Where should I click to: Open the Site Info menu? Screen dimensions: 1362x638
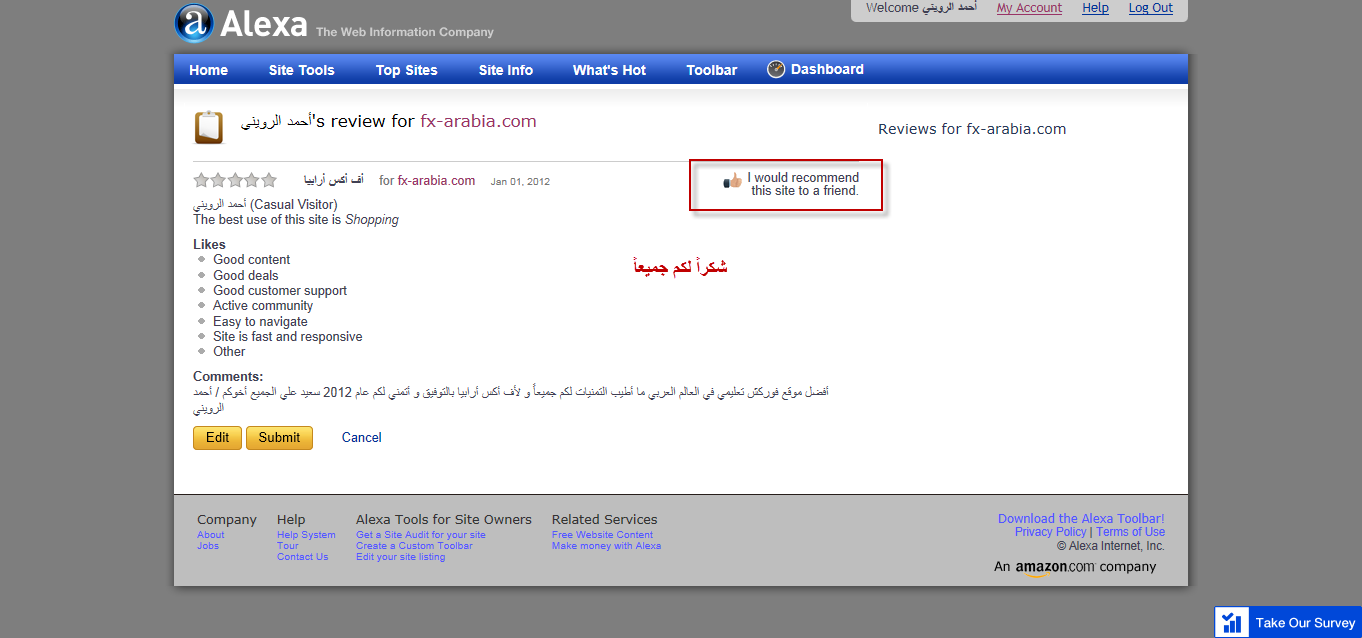point(506,70)
